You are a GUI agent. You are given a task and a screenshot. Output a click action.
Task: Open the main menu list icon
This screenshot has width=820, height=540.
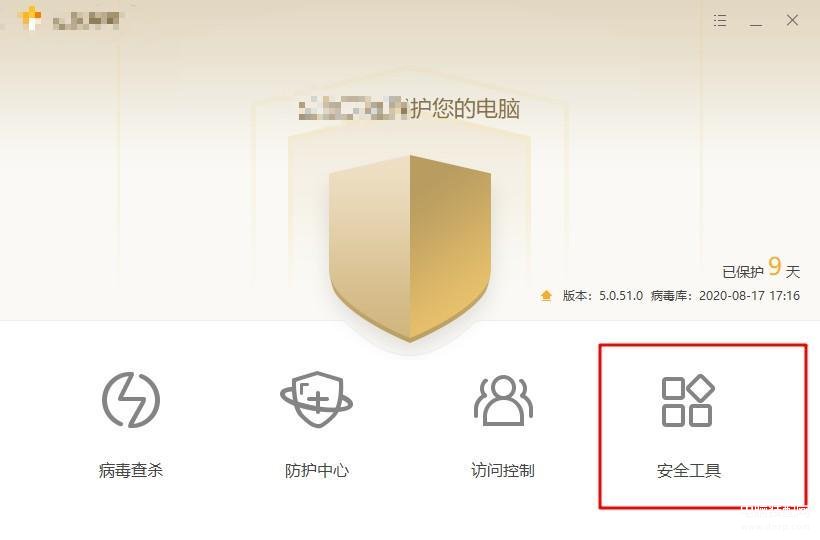pos(720,20)
